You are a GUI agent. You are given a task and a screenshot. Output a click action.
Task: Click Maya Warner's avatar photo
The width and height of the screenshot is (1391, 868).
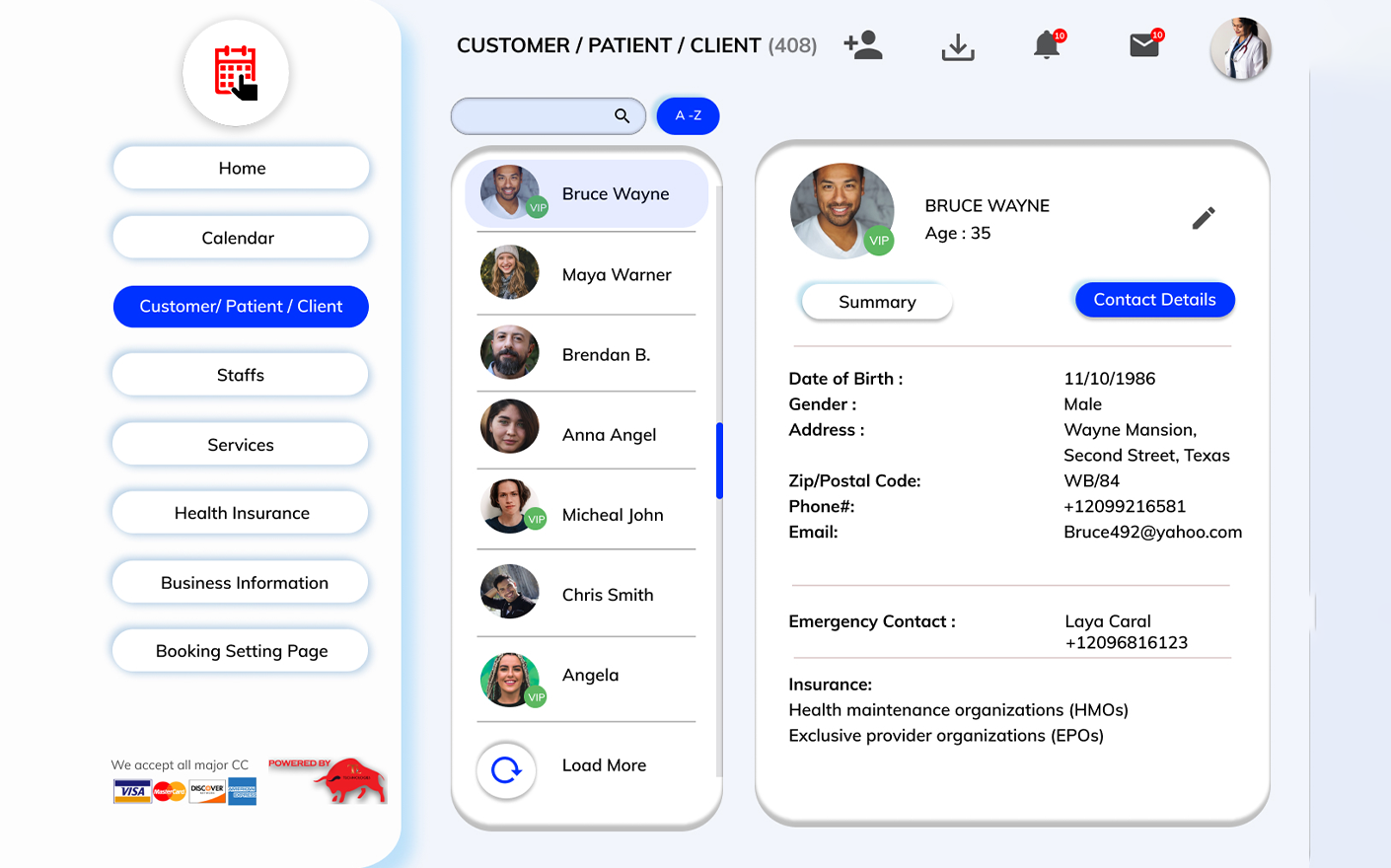point(510,272)
